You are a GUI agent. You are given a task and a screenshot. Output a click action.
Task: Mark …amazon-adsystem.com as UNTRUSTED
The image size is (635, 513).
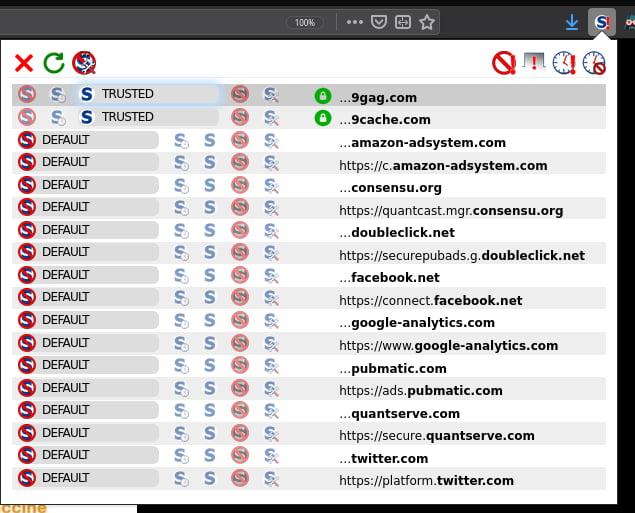240,140
